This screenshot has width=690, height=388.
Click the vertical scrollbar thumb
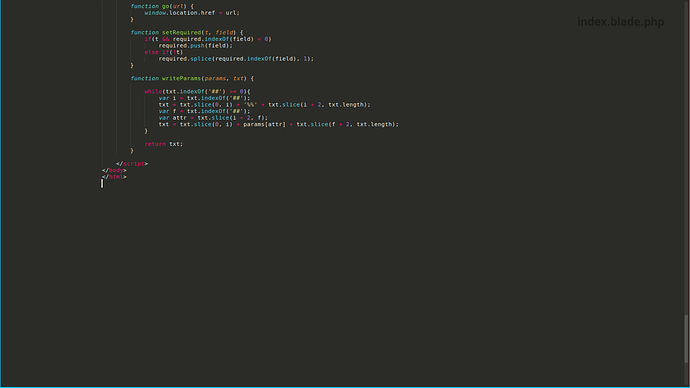[686, 339]
